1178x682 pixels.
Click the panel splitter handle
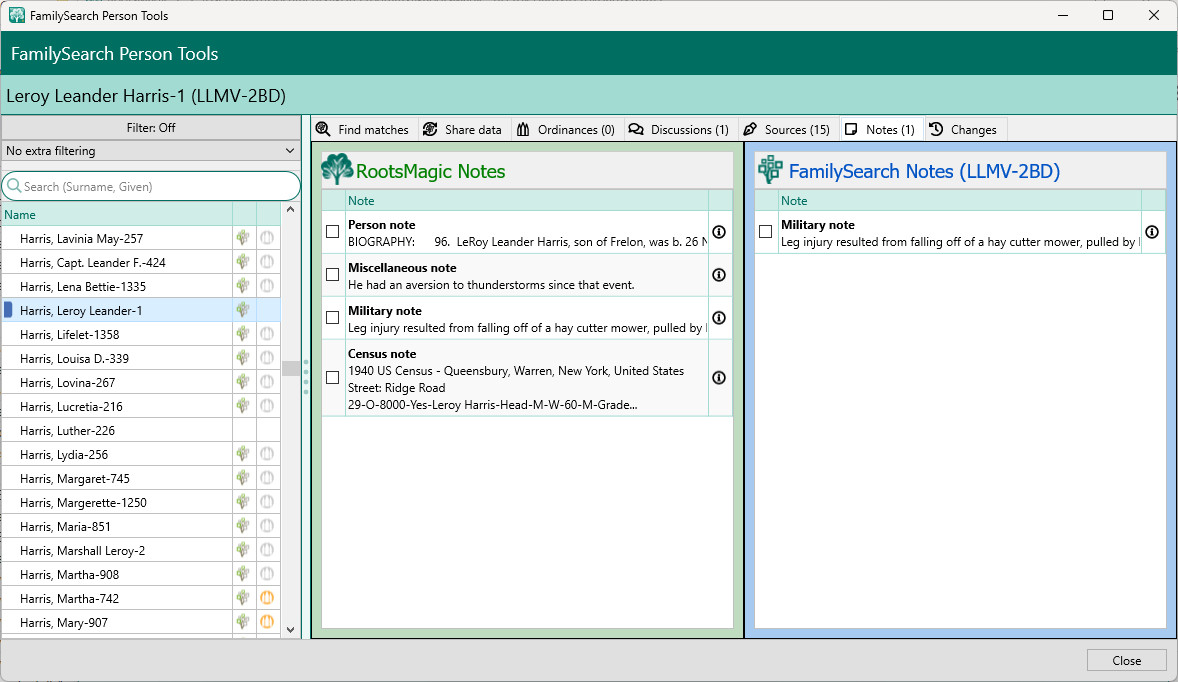306,377
